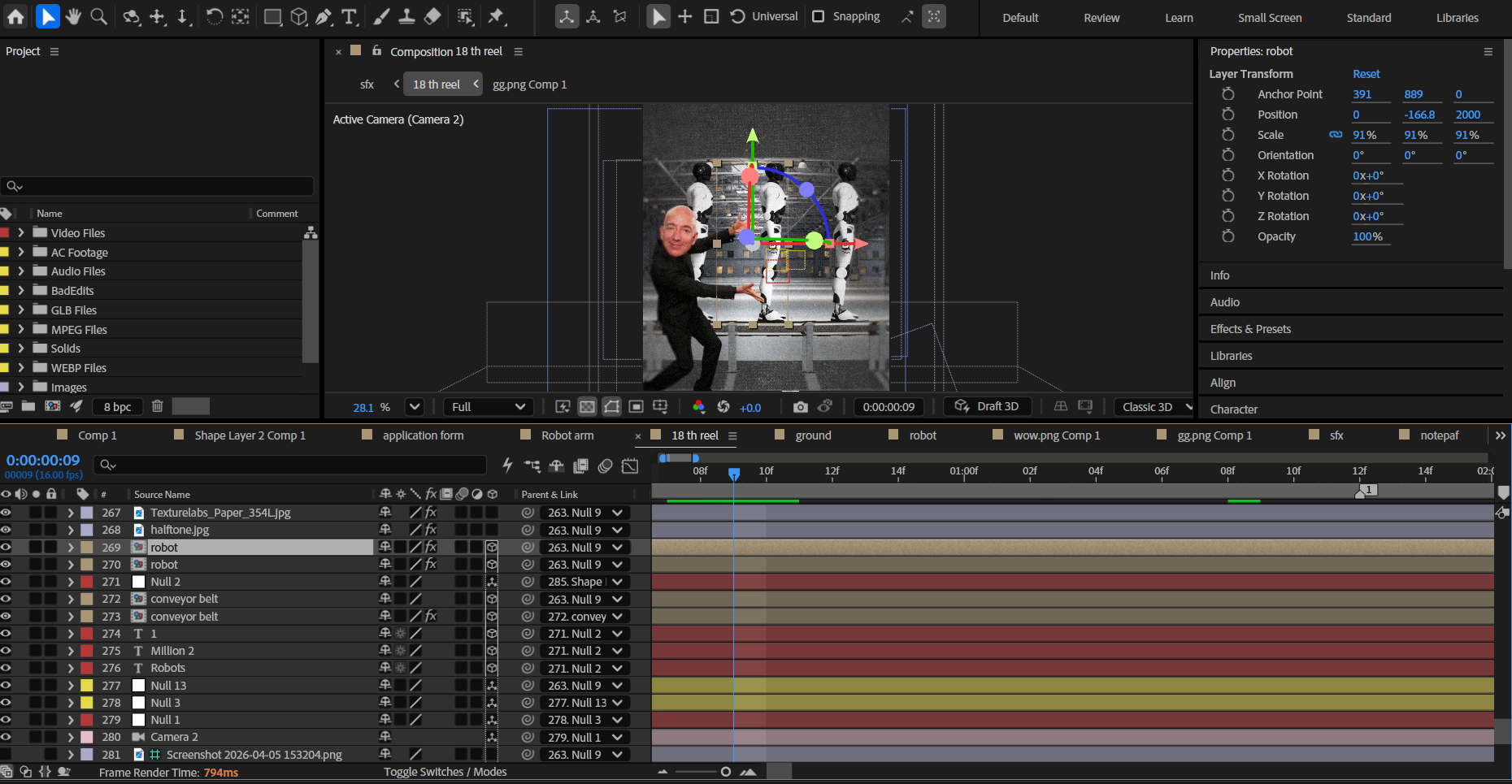1512x784 pixels.
Task: Take a snapshot with camera icon
Action: (x=801, y=407)
